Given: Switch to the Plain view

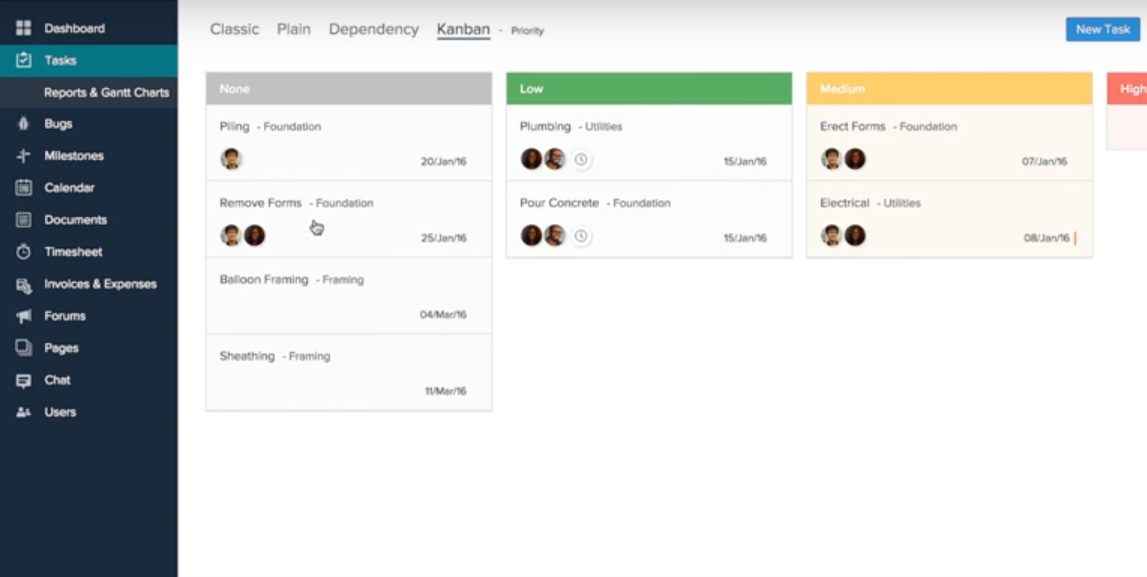Looking at the screenshot, I should click(x=294, y=29).
